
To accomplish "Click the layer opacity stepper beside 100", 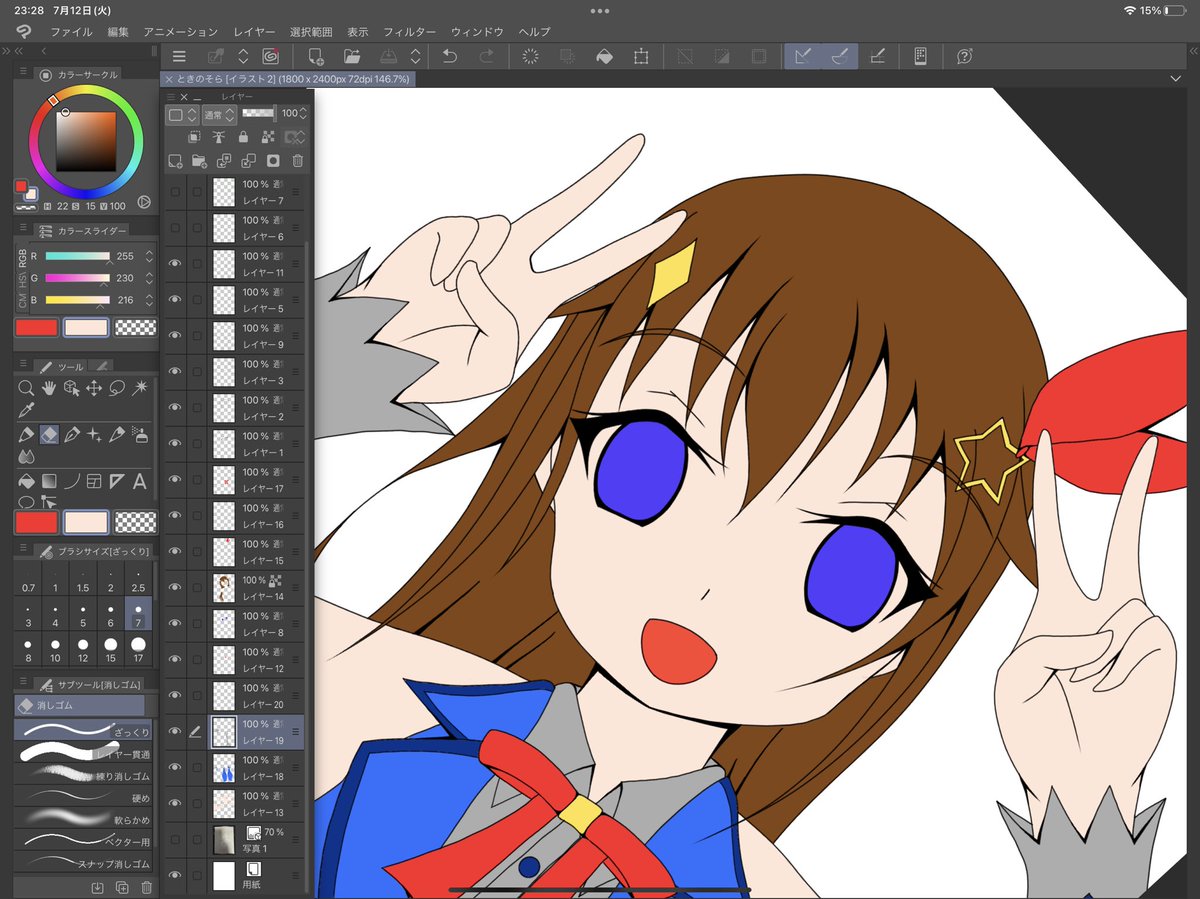I will click(x=304, y=114).
